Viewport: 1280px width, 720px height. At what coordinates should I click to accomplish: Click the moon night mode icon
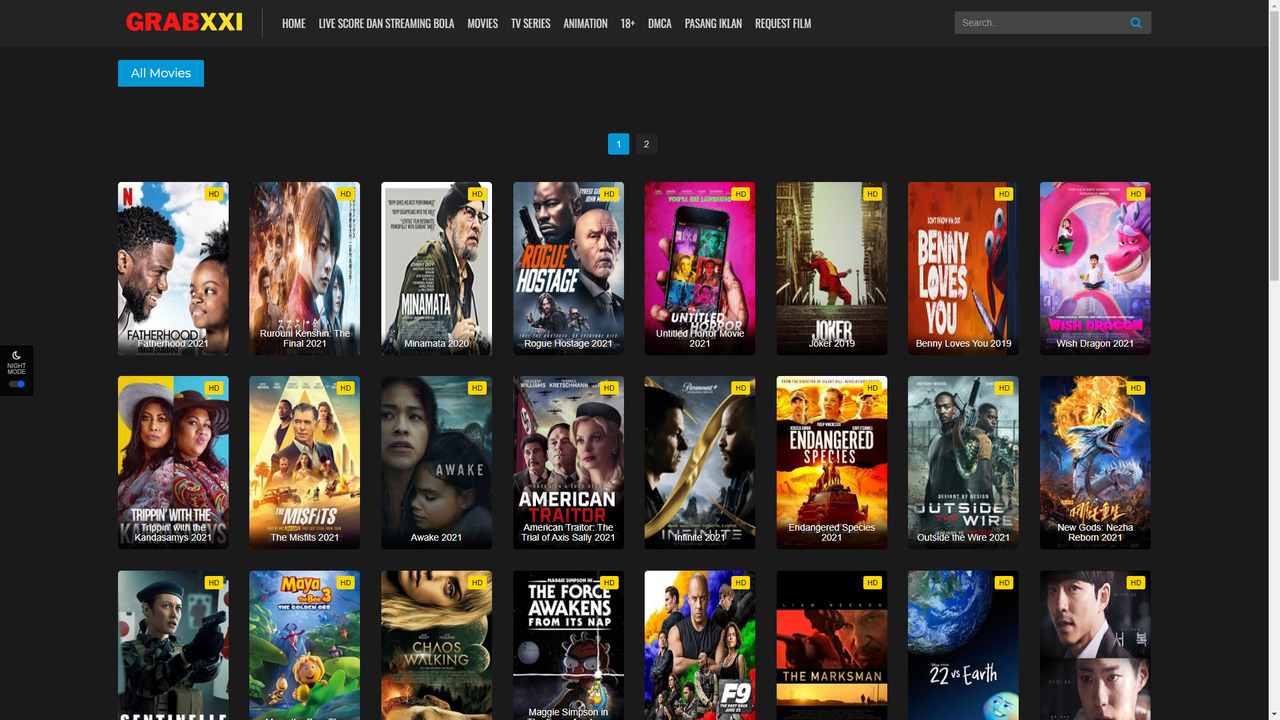click(x=17, y=355)
